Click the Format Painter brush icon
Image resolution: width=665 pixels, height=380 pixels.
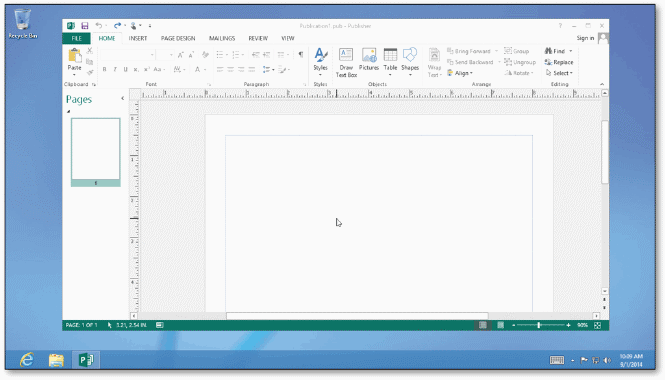point(89,73)
